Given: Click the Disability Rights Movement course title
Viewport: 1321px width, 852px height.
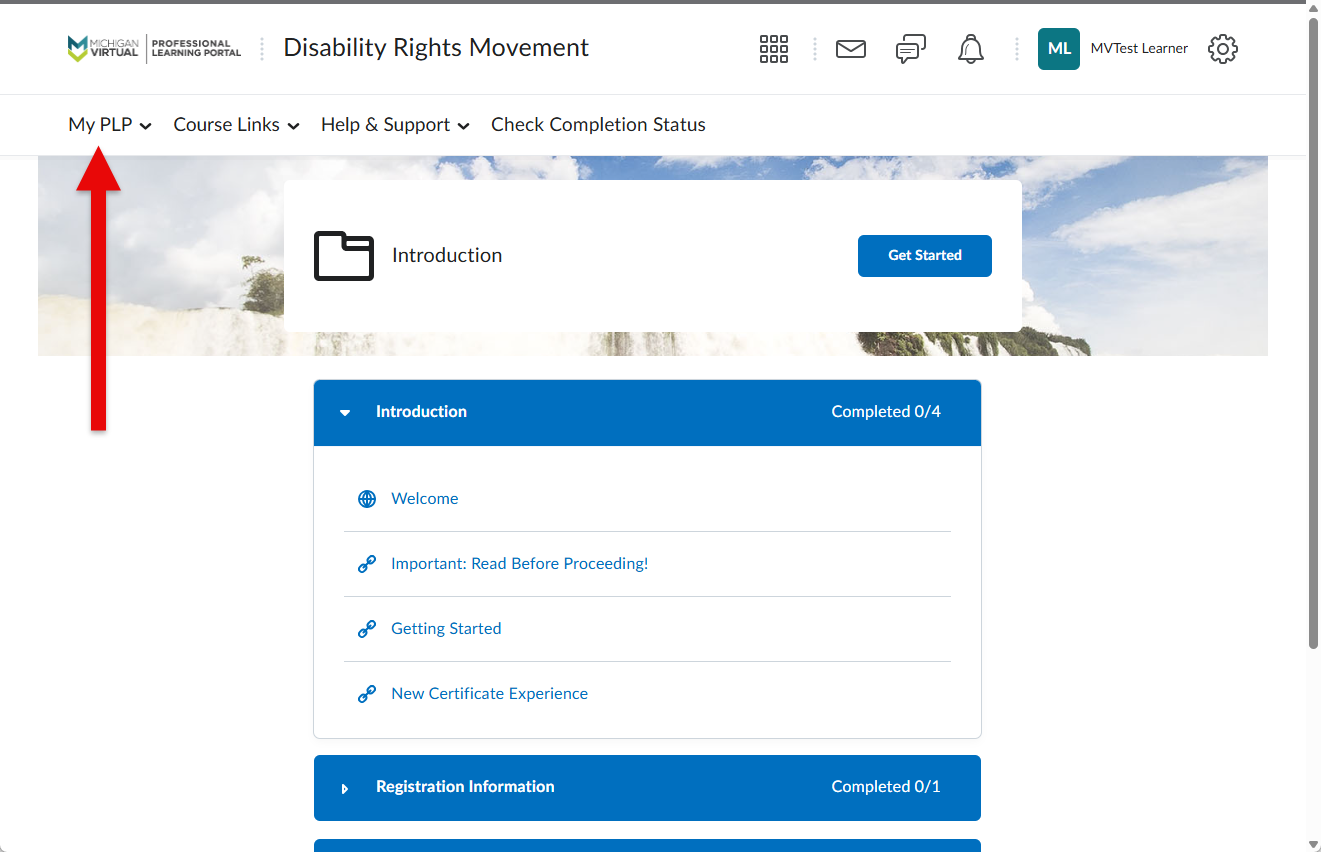Looking at the screenshot, I should (x=436, y=48).
